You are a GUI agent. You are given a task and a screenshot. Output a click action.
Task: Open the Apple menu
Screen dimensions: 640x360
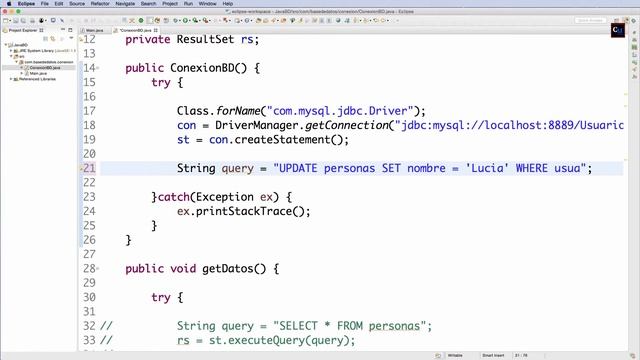tap(9, 4)
